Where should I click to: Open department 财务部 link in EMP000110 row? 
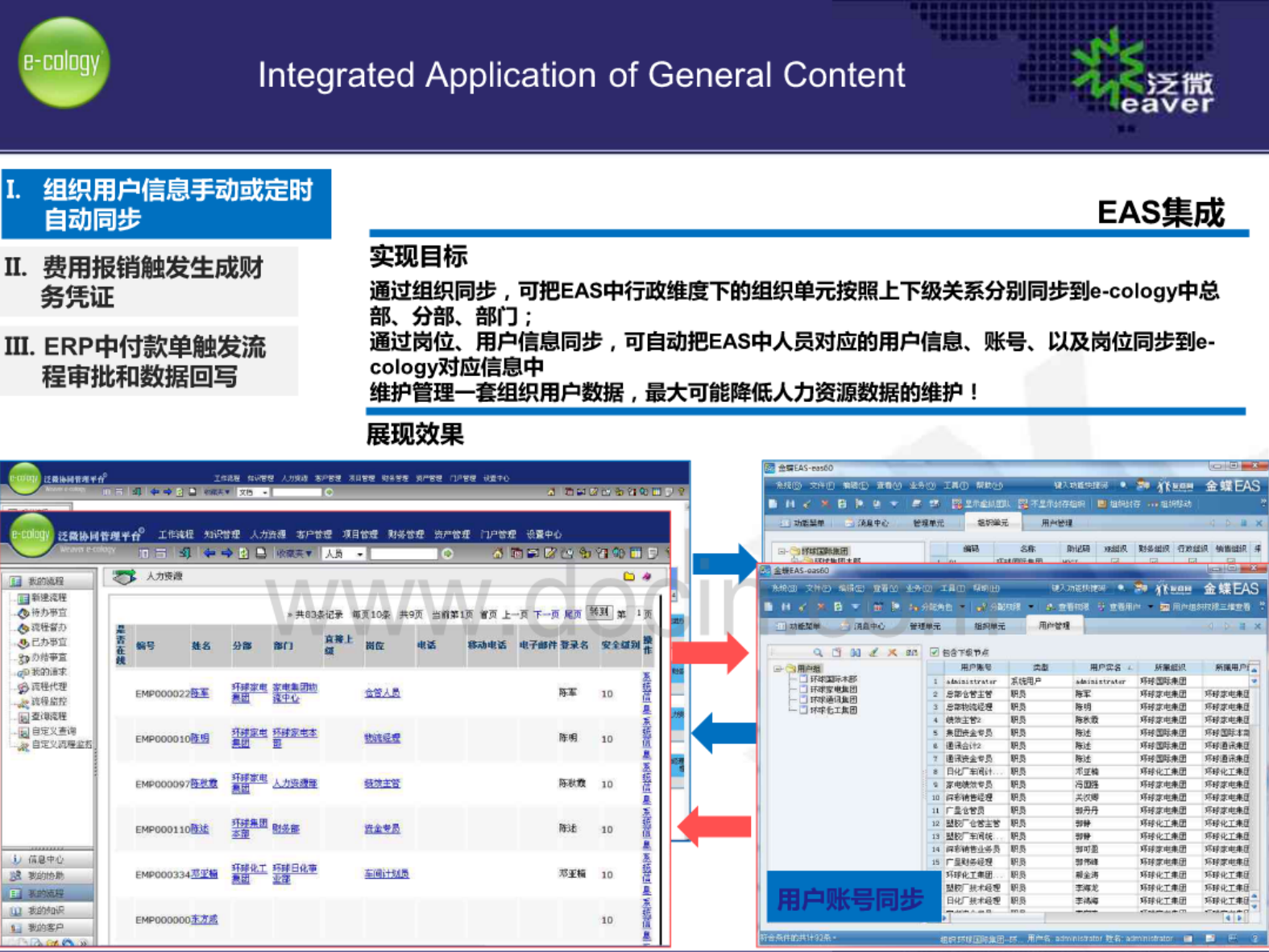[x=285, y=828]
